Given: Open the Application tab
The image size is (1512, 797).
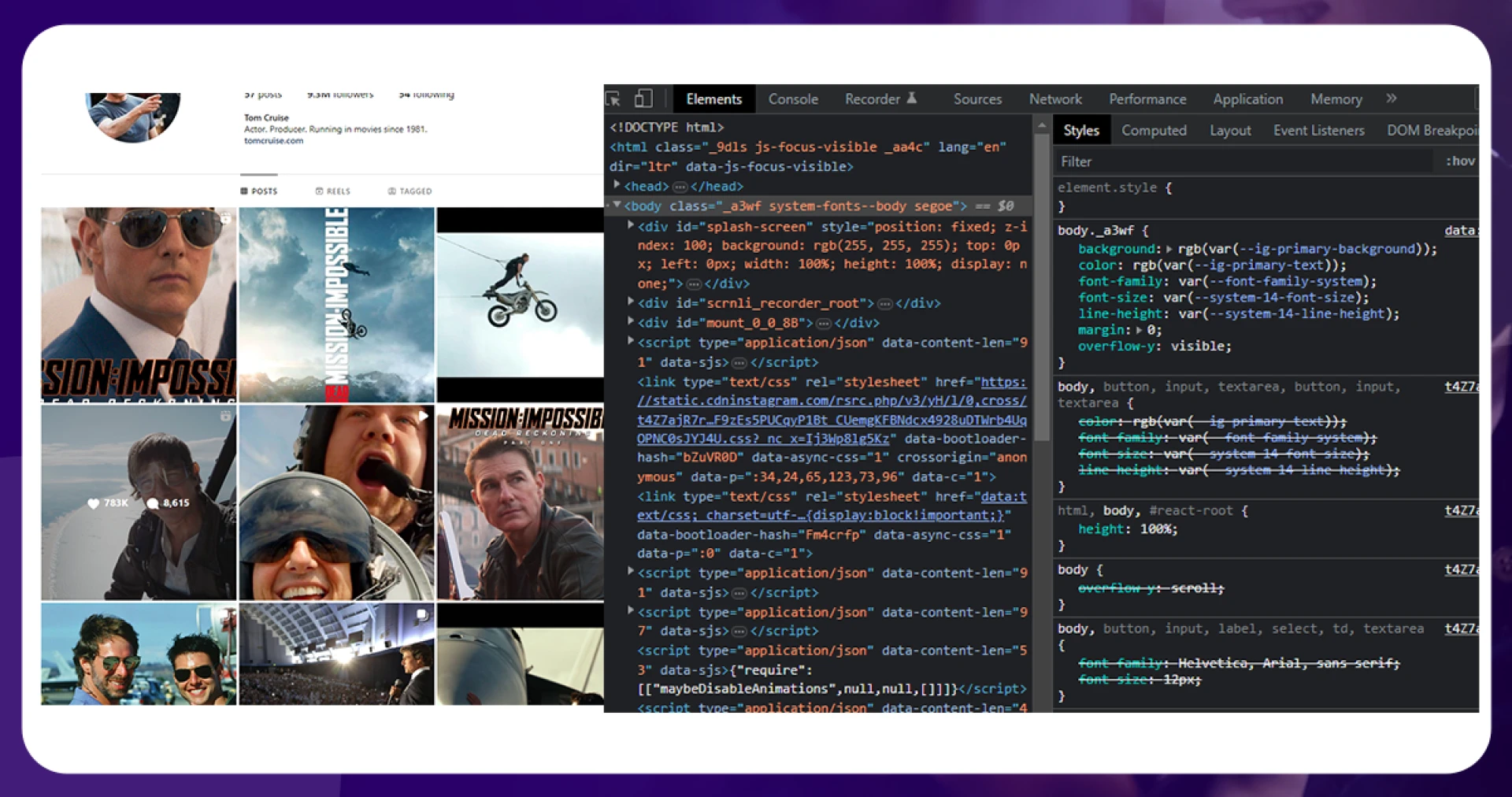Looking at the screenshot, I should click(1247, 99).
